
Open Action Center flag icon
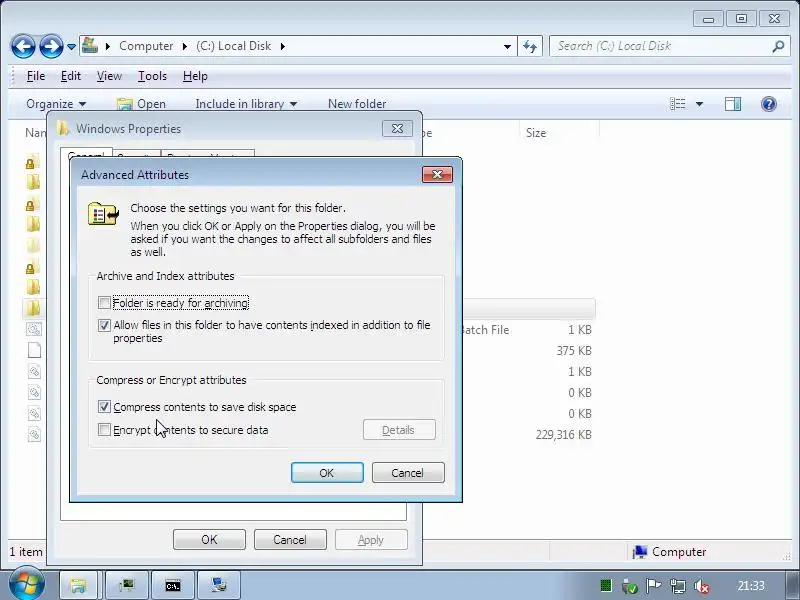[653, 586]
